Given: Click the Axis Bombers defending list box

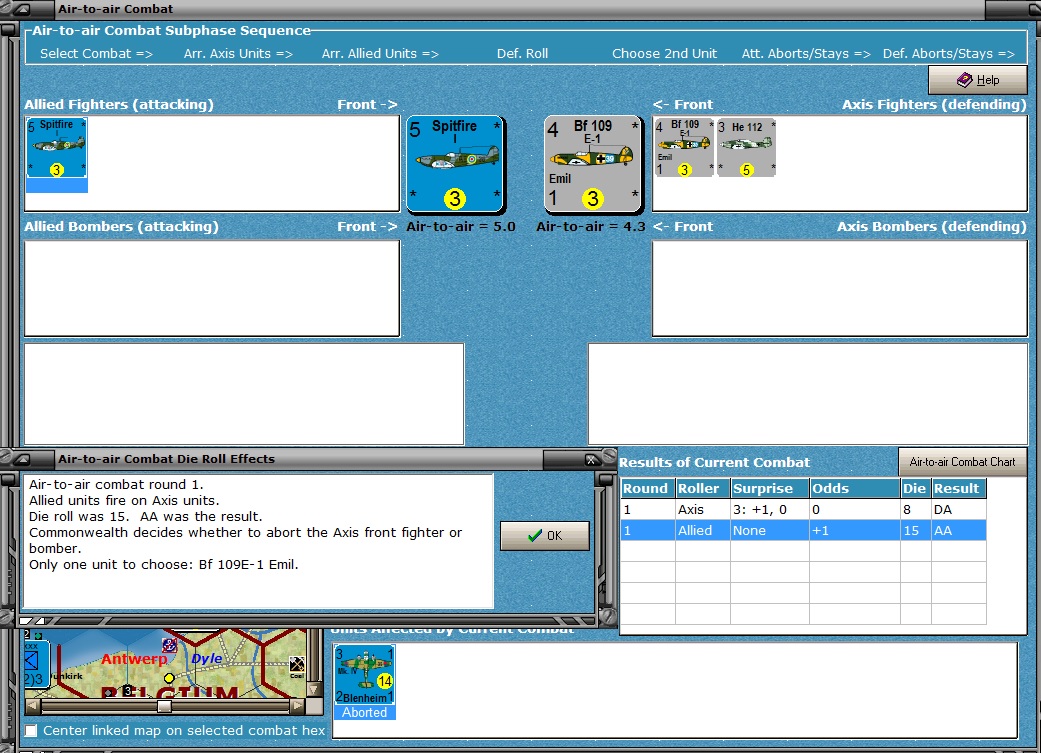Looking at the screenshot, I should [x=840, y=288].
